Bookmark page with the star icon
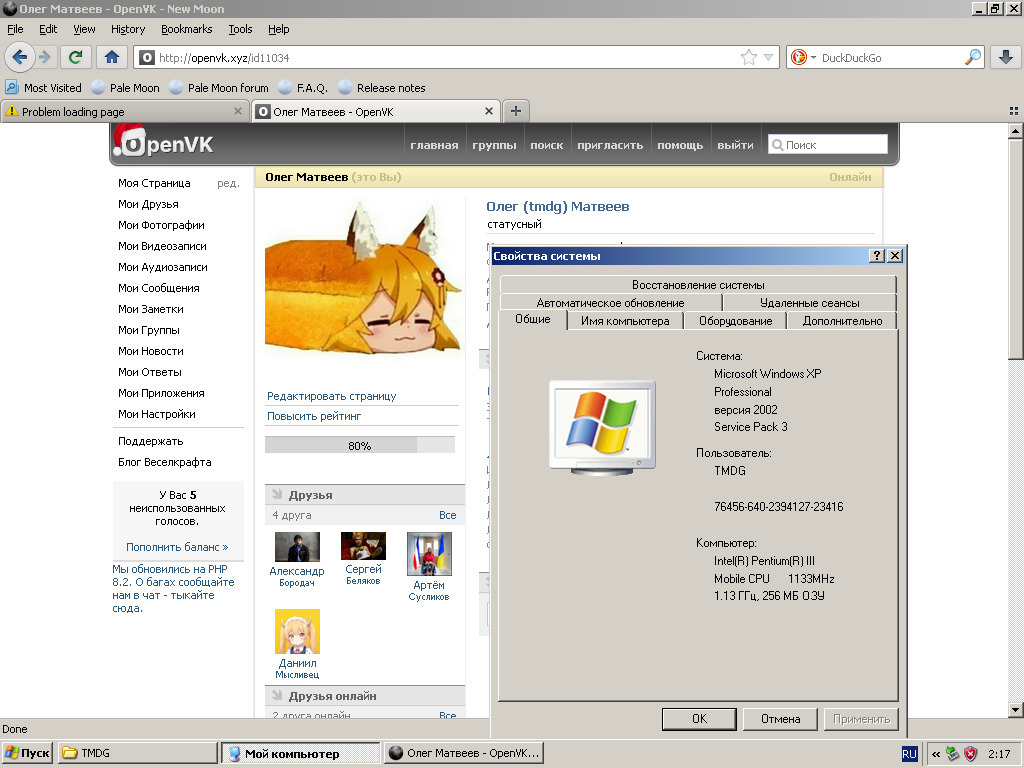Screen dimensions: 1024x768 pyautogui.click(x=748, y=57)
